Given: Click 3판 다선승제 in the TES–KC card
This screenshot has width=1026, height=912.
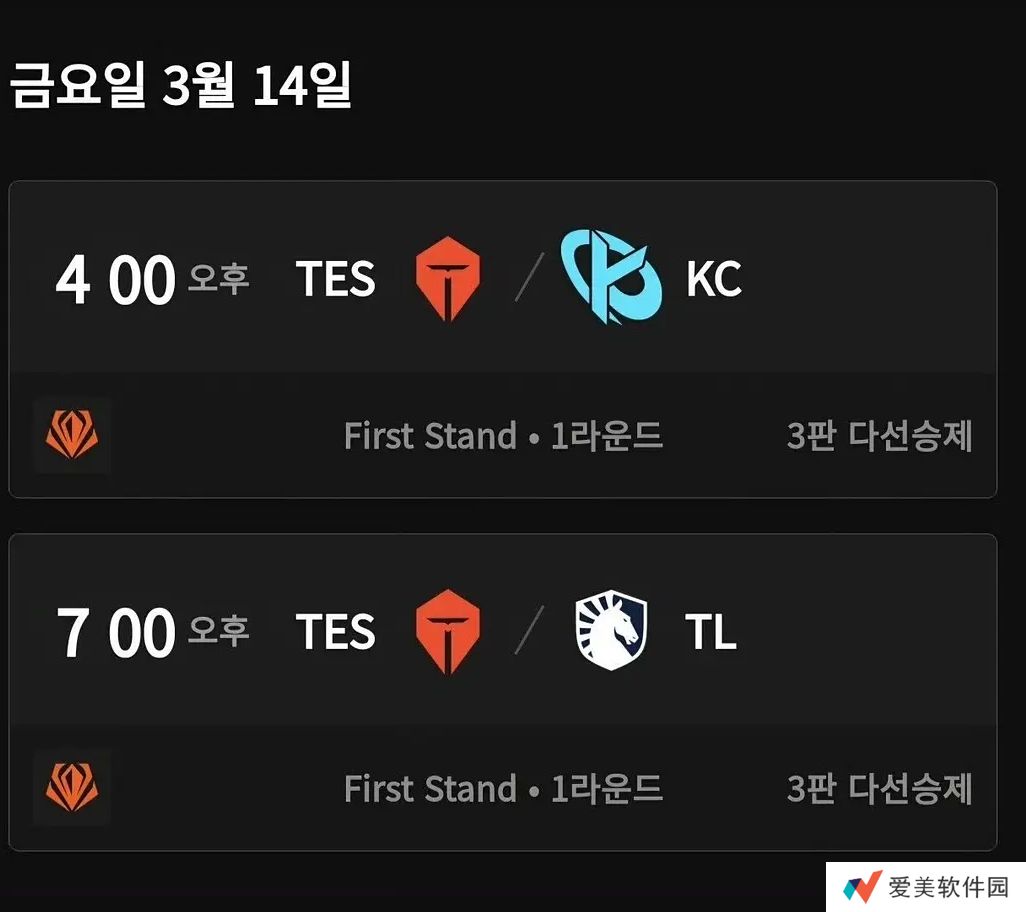Looking at the screenshot, I should click(879, 436).
